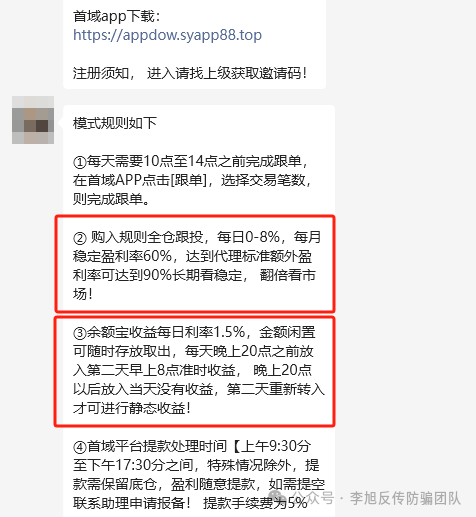The image size is (476, 517).
Task: Click the 注册须知 invitation code line
Action: point(190,73)
